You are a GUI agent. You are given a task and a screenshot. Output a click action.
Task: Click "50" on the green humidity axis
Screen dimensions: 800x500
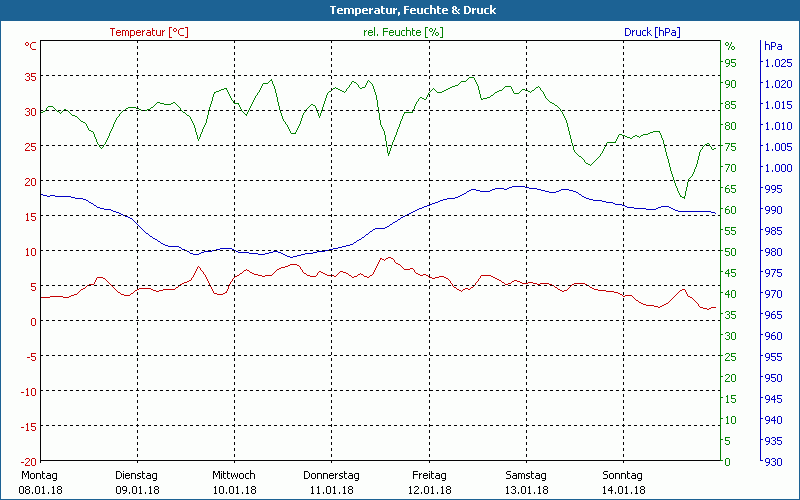(x=731, y=252)
